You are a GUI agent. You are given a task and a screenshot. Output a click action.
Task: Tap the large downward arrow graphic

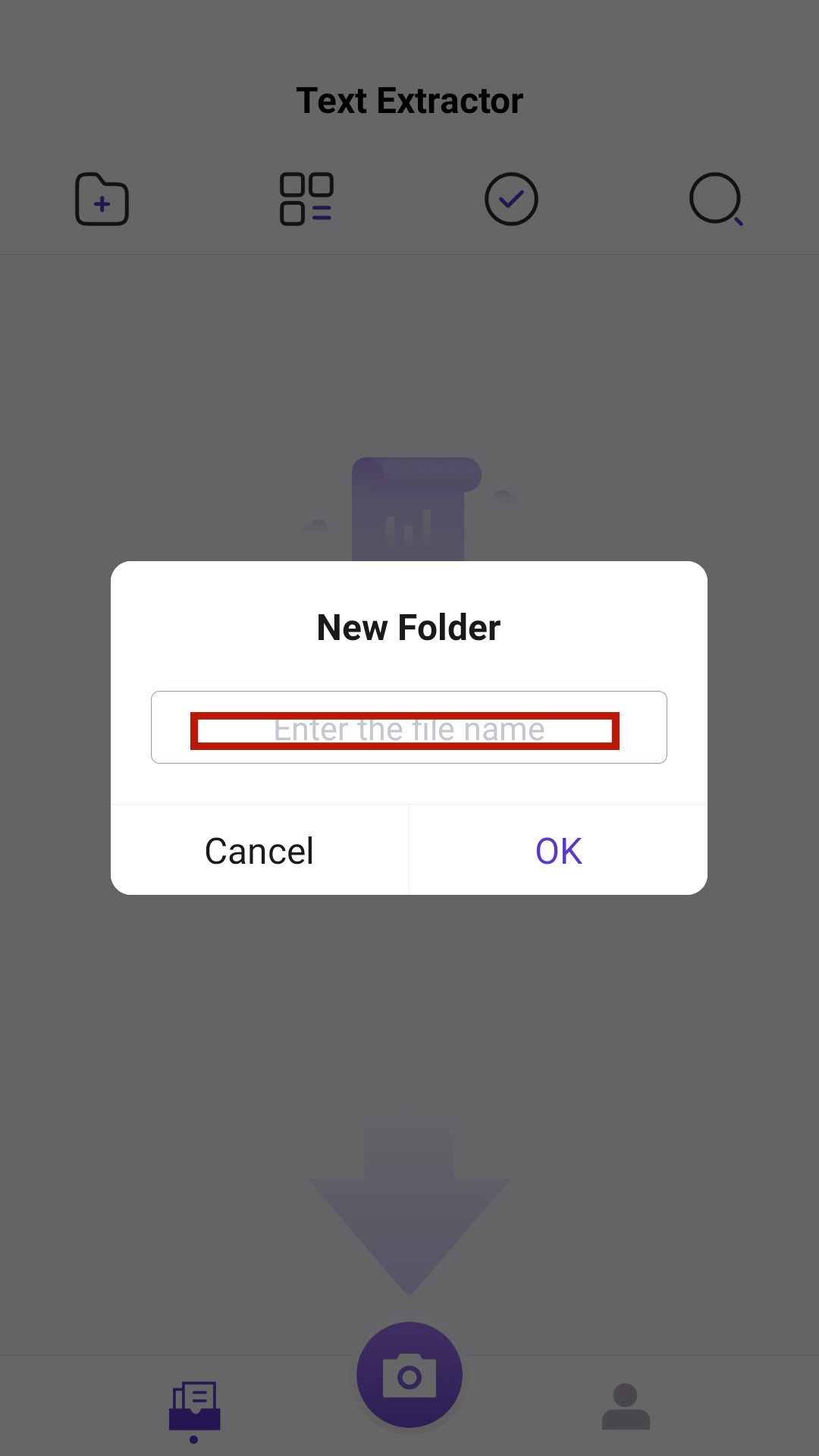(x=409, y=1204)
